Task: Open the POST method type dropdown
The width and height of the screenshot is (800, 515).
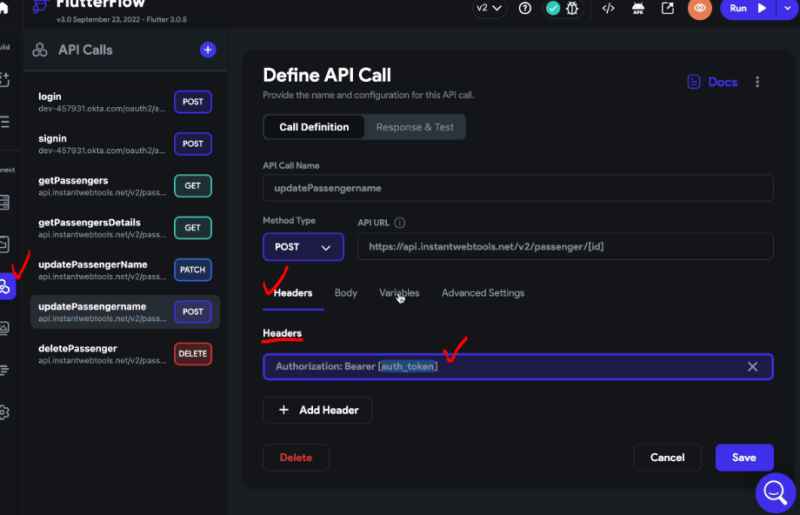Action: (303, 247)
